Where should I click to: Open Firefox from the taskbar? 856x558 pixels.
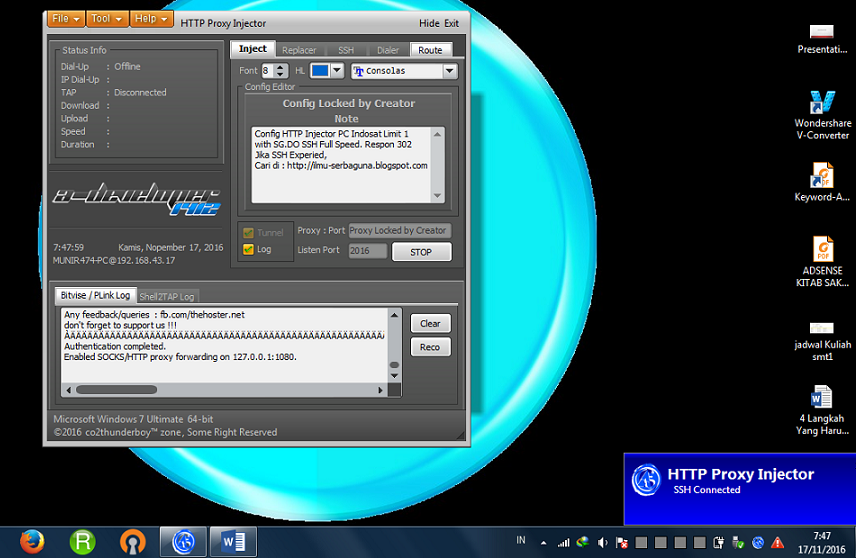pos(32,542)
